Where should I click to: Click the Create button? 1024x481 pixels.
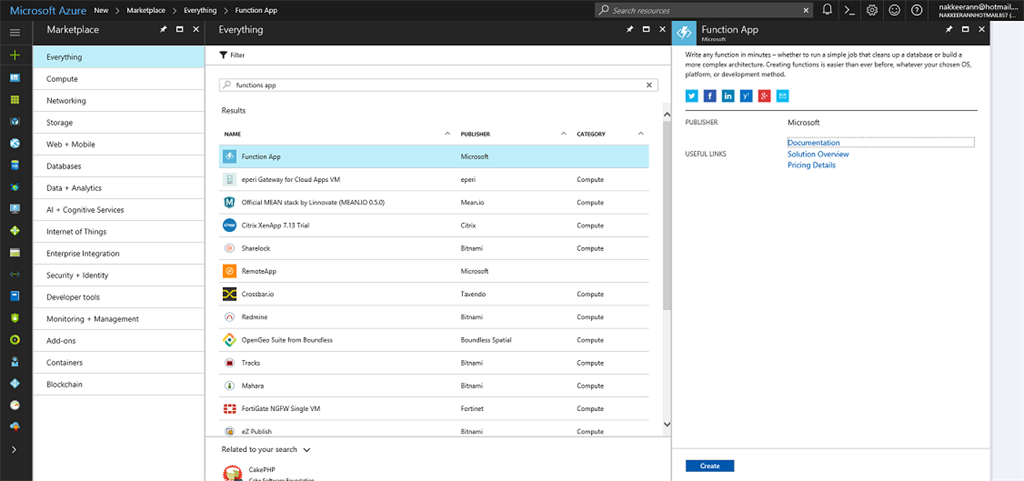[x=709, y=466]
